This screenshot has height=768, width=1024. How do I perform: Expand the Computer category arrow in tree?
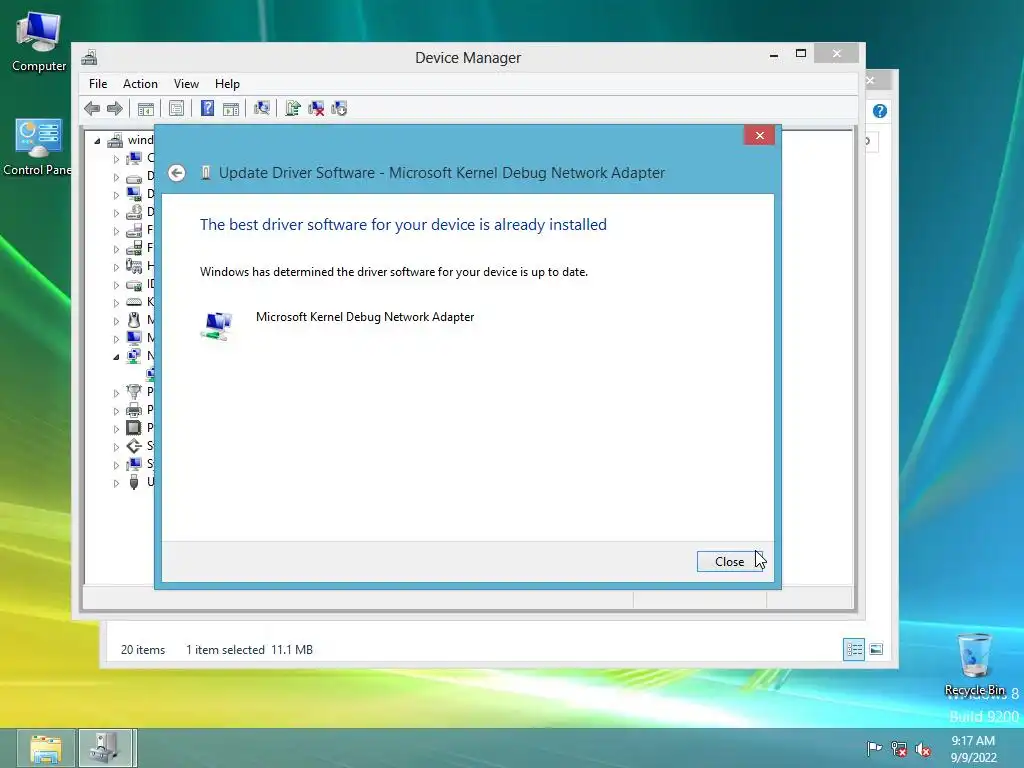point(116,159)
